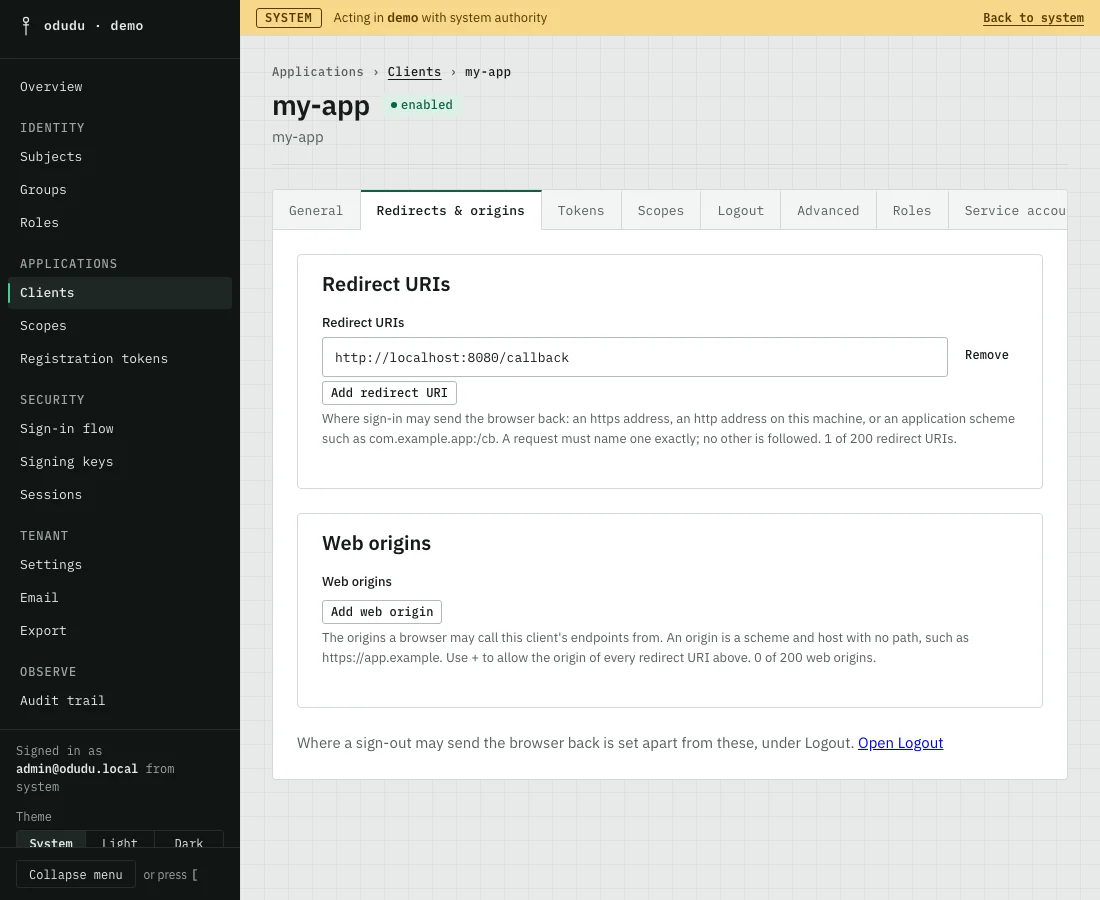Choose the Dark theme option
The image size is (1100, 900).
pyautogui.click(x=189, y=842)
